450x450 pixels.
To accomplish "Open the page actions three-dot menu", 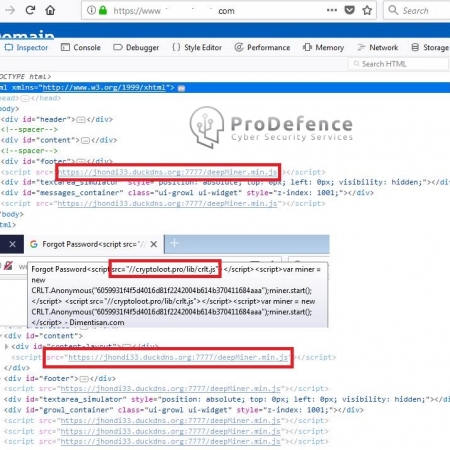I will click(x=332, y=10).
